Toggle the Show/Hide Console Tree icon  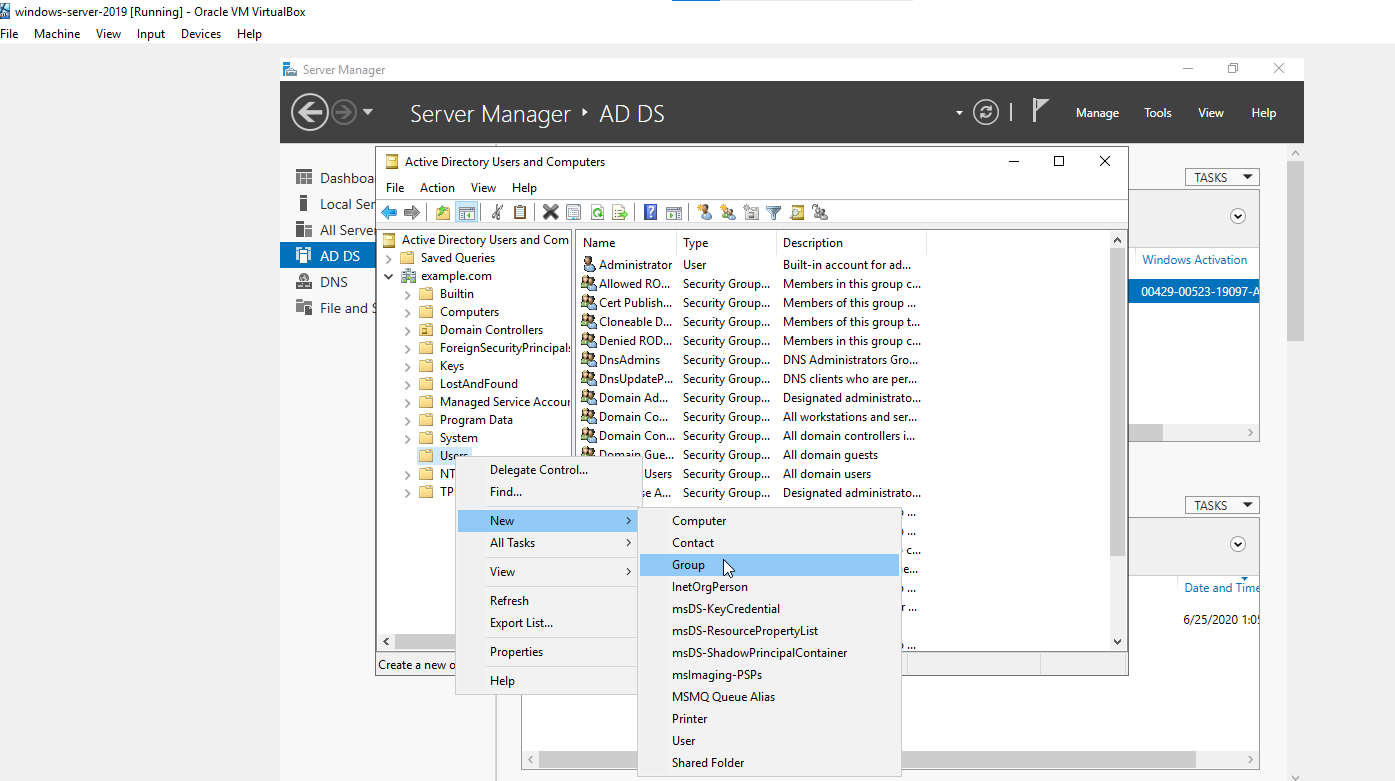point(466,212)
